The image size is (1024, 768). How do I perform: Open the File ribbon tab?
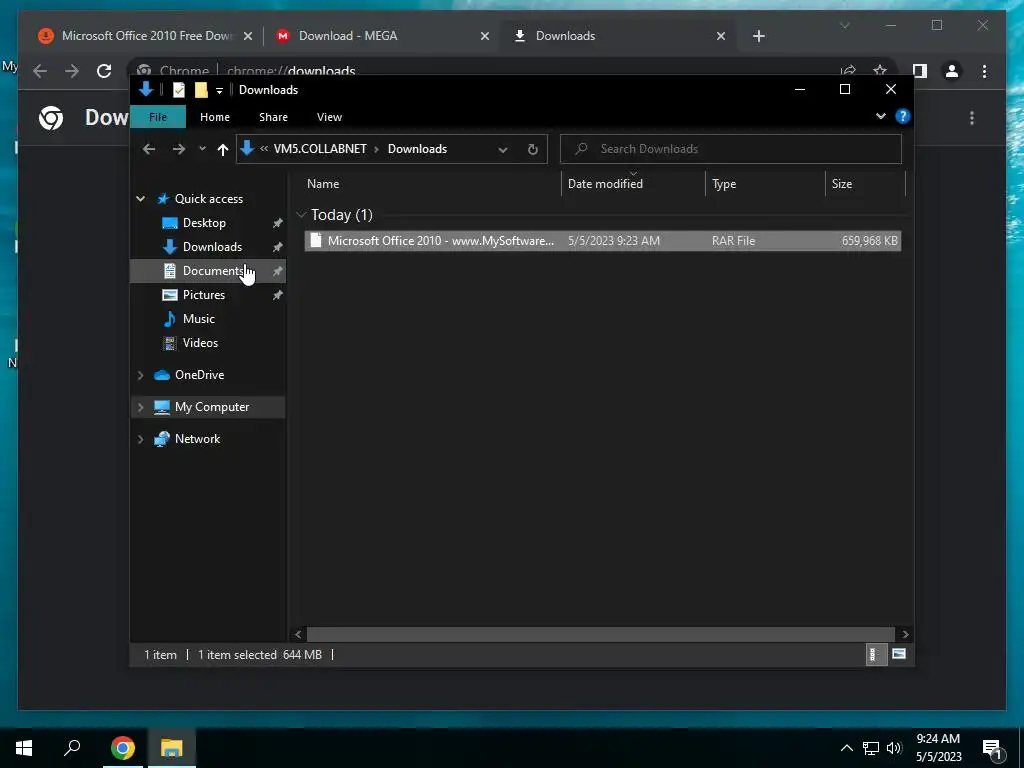coord(158,117)
